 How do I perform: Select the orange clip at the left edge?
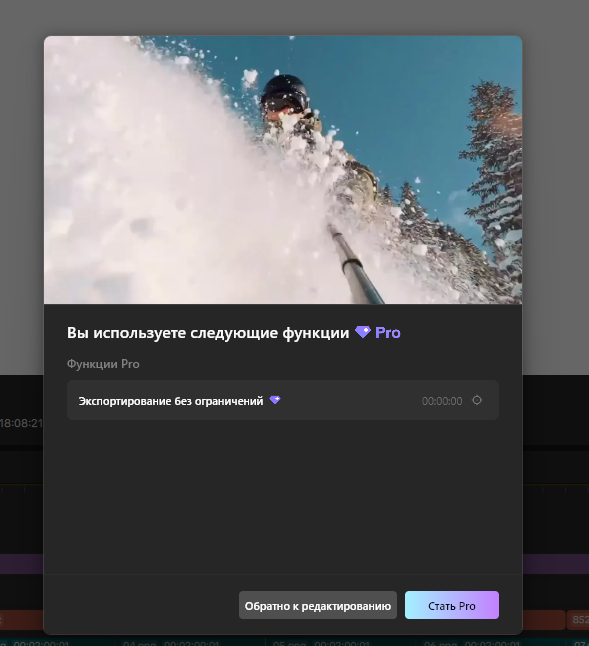pos(21,620)
